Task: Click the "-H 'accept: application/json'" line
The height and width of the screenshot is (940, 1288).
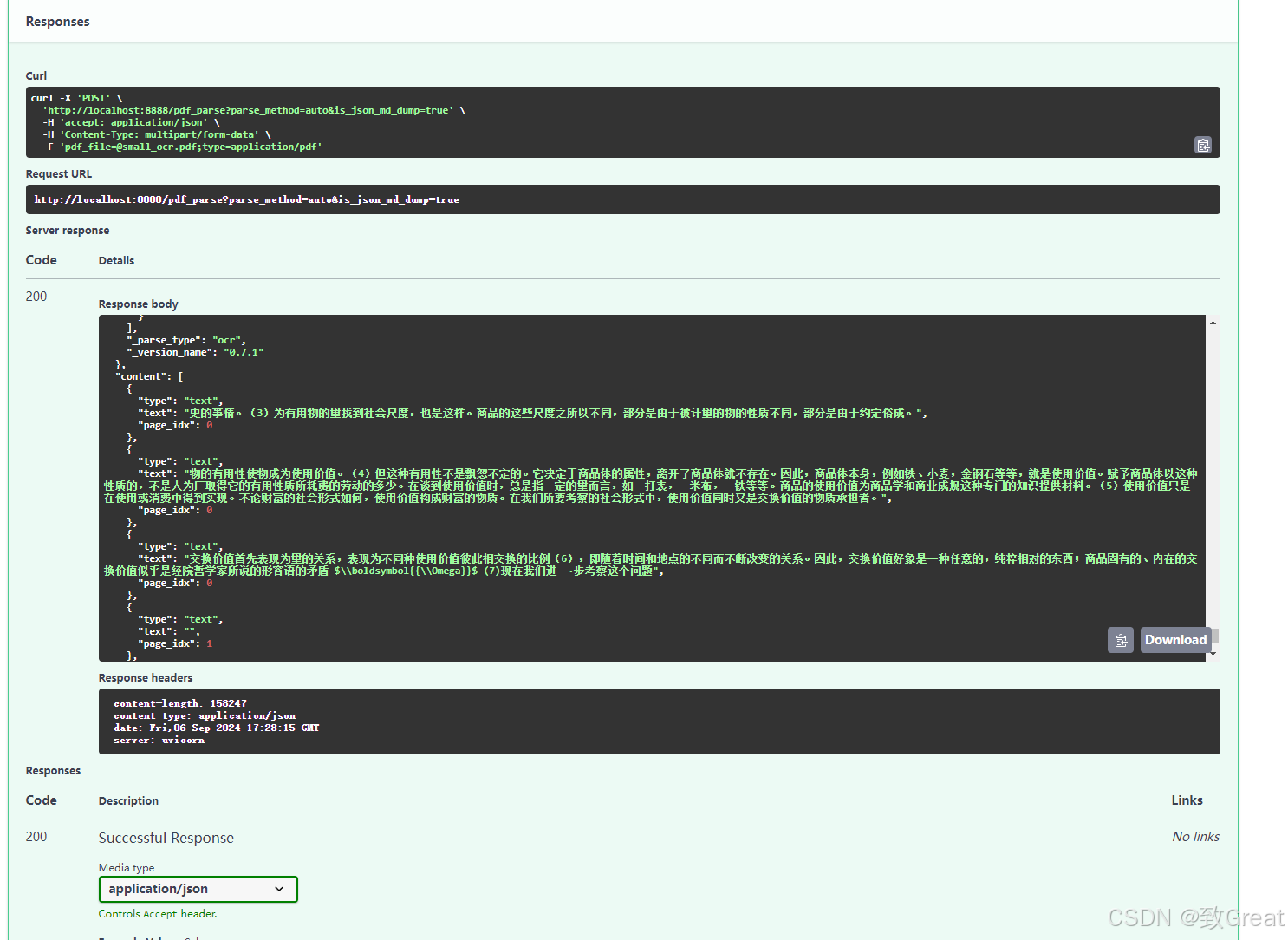Action: [131, 122]
